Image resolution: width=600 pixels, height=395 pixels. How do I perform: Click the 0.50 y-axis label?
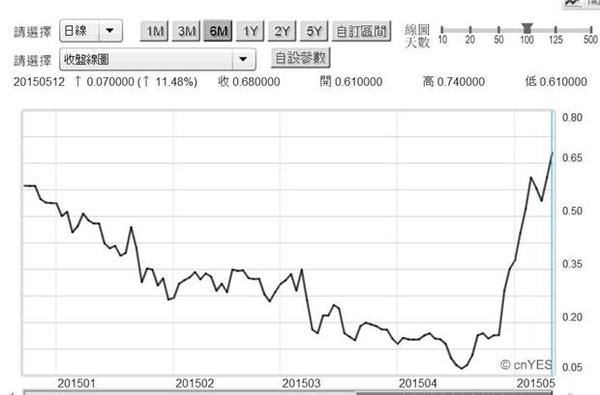click(x=572, y=211)
